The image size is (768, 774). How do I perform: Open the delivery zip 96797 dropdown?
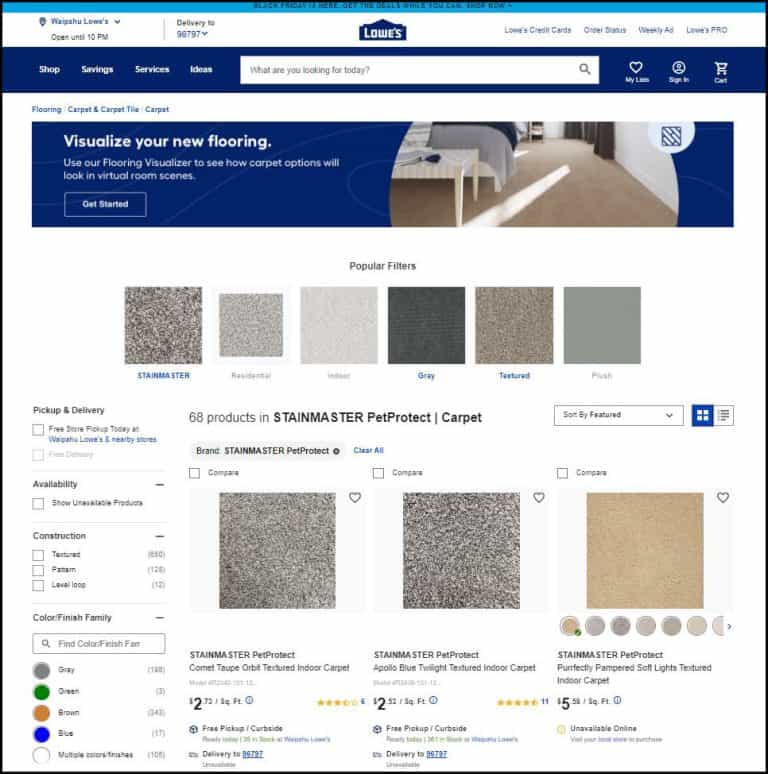coord(192,34)
